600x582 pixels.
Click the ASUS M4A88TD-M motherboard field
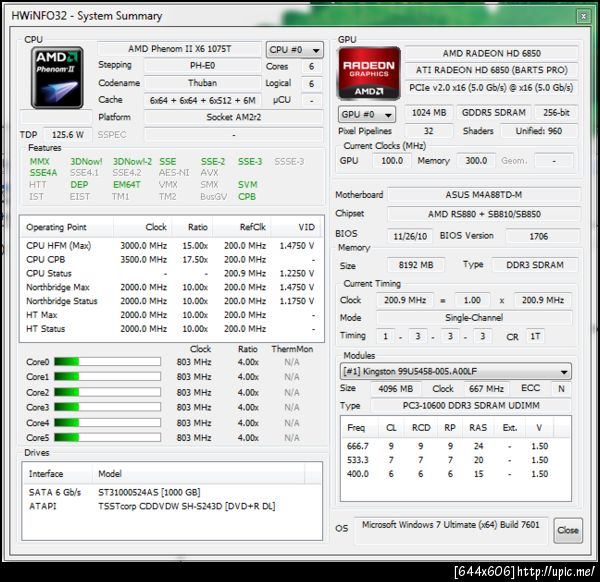pyautogui.click(x=484, y=195)
